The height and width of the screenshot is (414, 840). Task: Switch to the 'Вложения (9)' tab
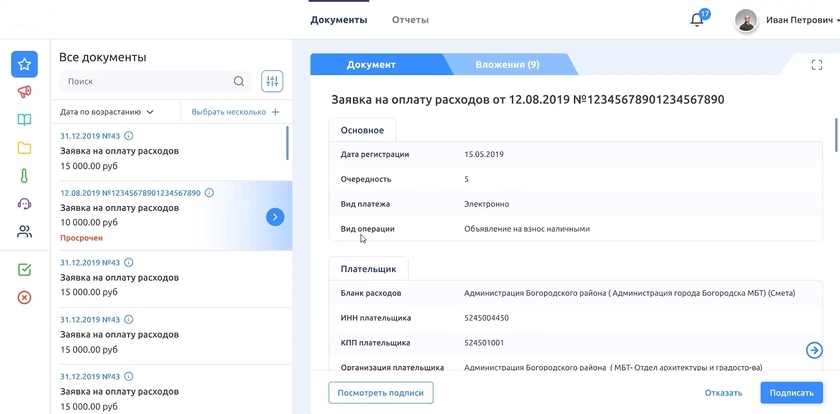point(507,65)
